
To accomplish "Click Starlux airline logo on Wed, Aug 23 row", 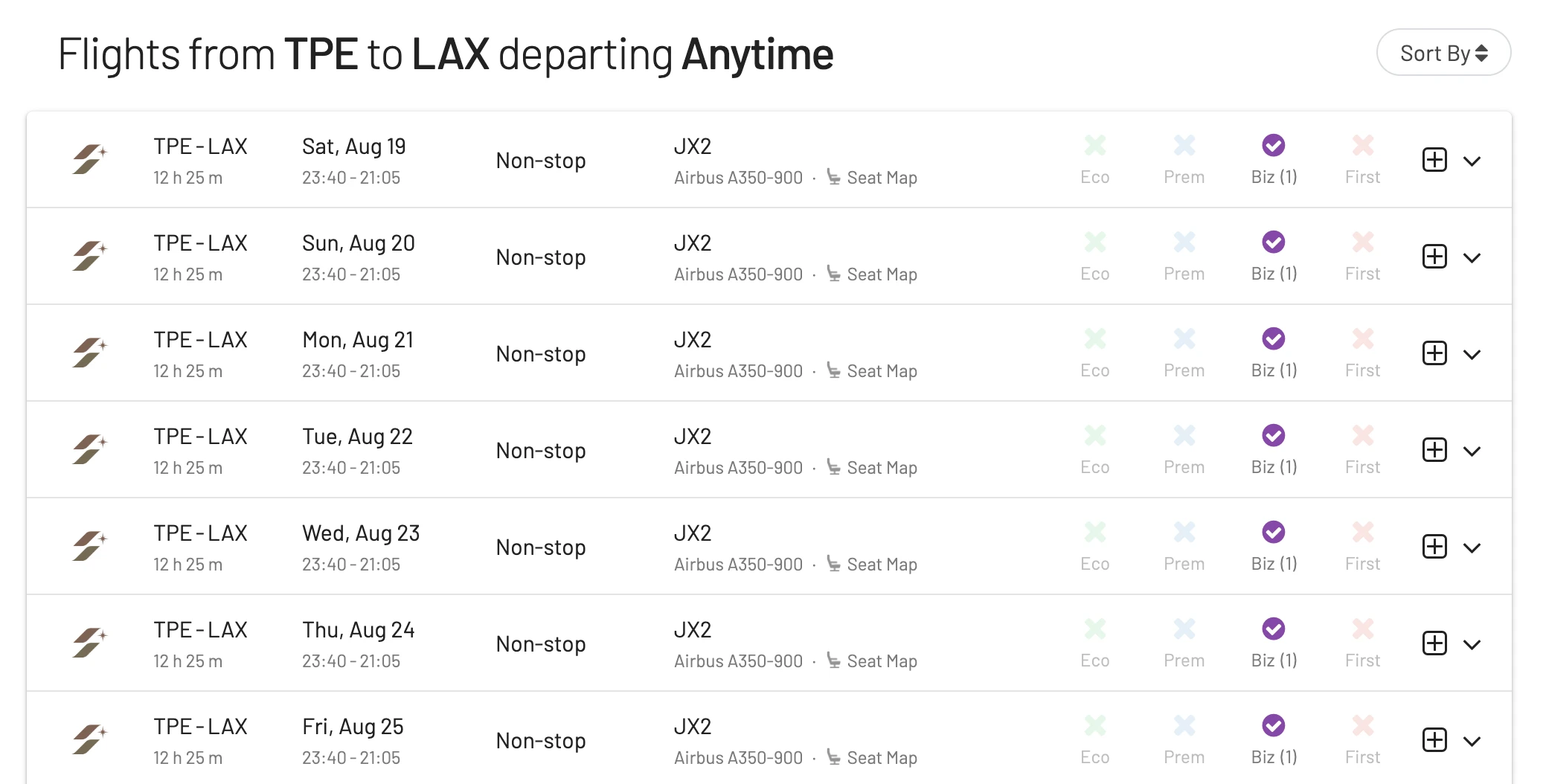I will [90, 546].
